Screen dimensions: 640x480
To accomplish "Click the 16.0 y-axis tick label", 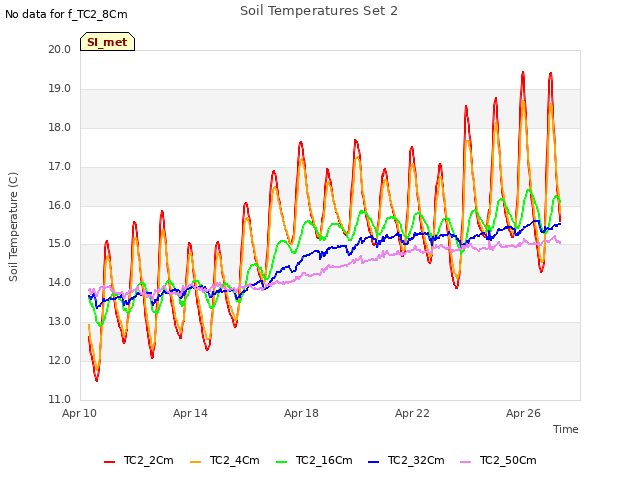I will [60, 205].
